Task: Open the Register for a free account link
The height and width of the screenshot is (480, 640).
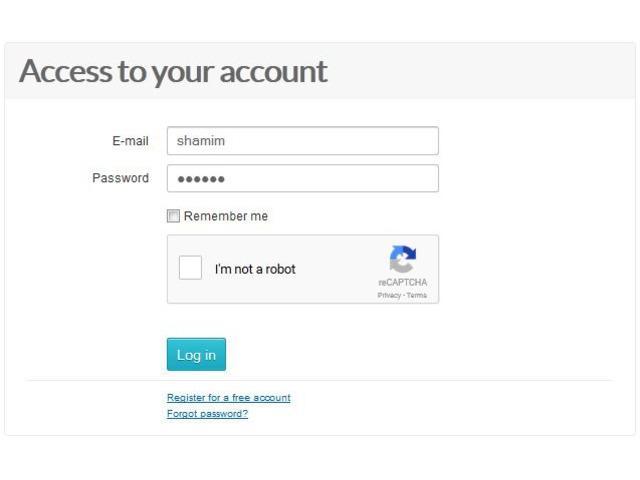Action: (229, 398)
